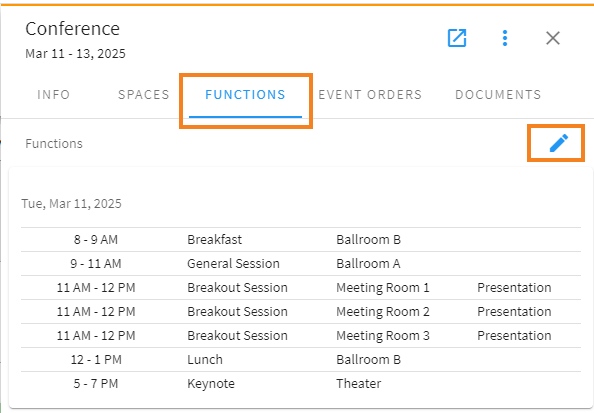
Task: Click the Lunch function in Ballroom B
Action: [301, 360]
